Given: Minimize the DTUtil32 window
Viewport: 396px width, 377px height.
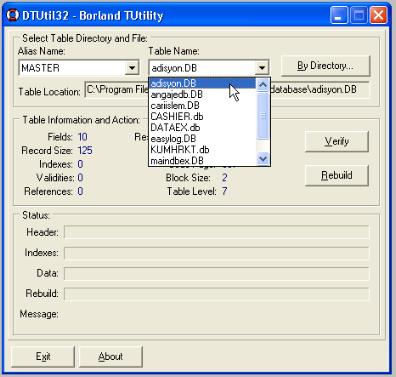Looking at the screenshot, I should 338,15.
